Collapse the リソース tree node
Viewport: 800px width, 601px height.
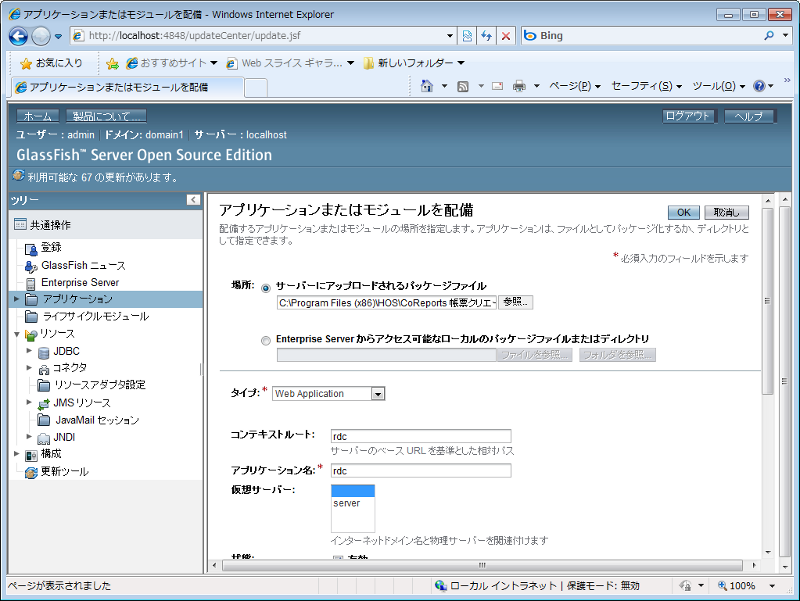16,335
